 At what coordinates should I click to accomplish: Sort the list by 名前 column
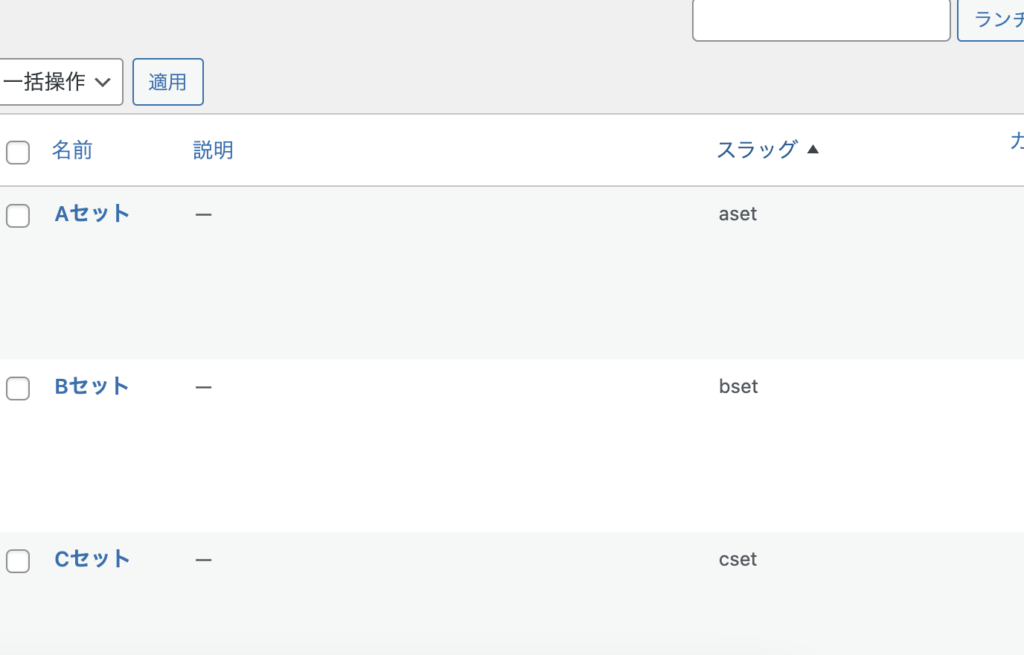point(72,150)
